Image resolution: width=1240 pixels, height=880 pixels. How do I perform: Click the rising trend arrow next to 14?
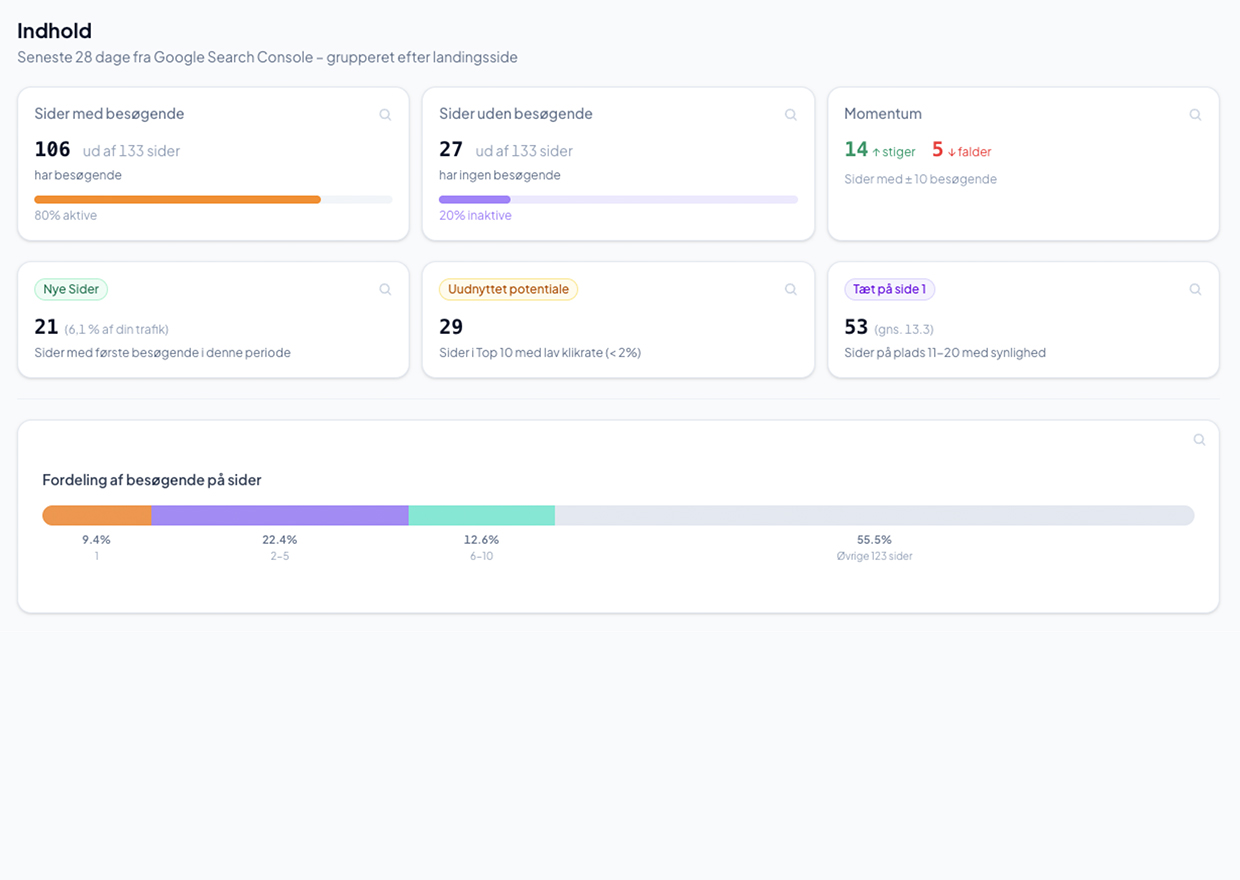[x=877, y=150]
